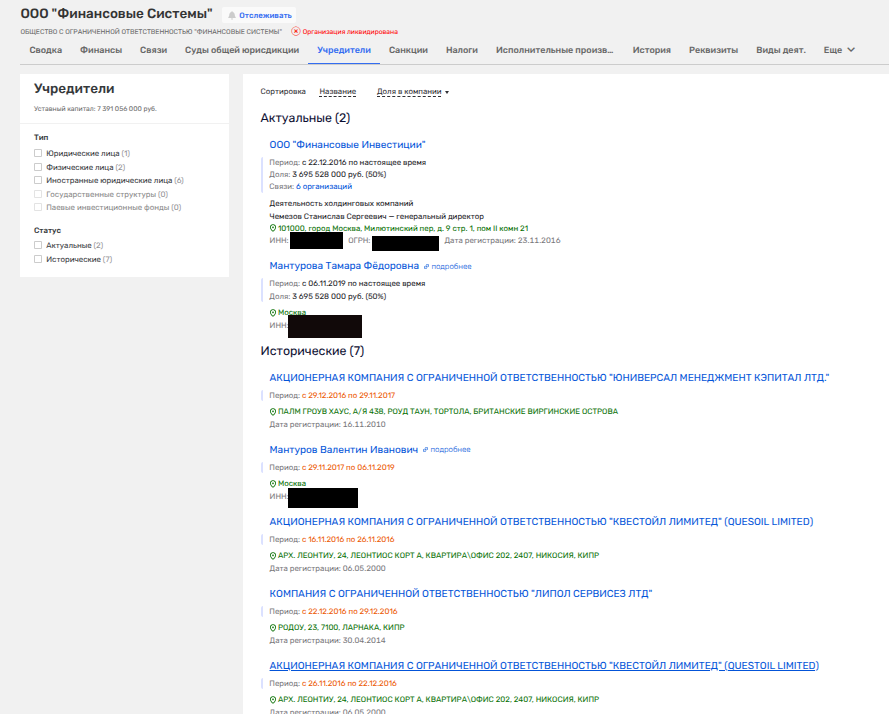Sort founders by Название
The width and height of the screenshot is (889, 714).
[x=337, y=92]
